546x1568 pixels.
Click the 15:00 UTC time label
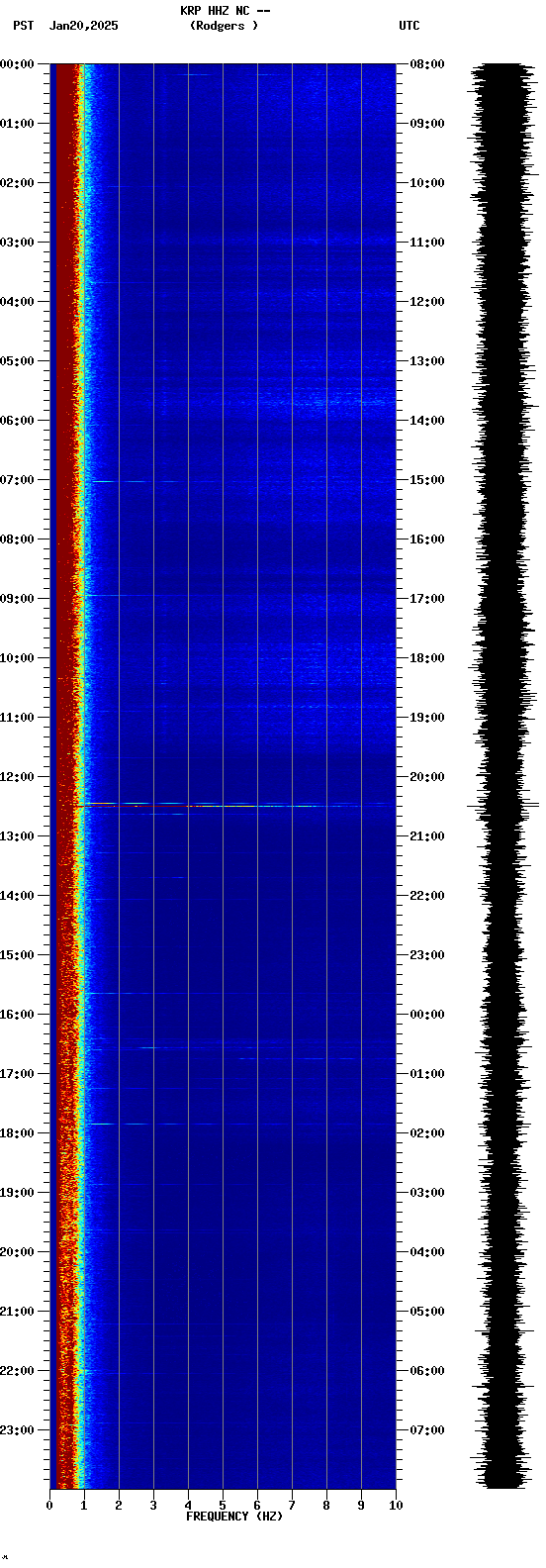[x=427, y=480]
